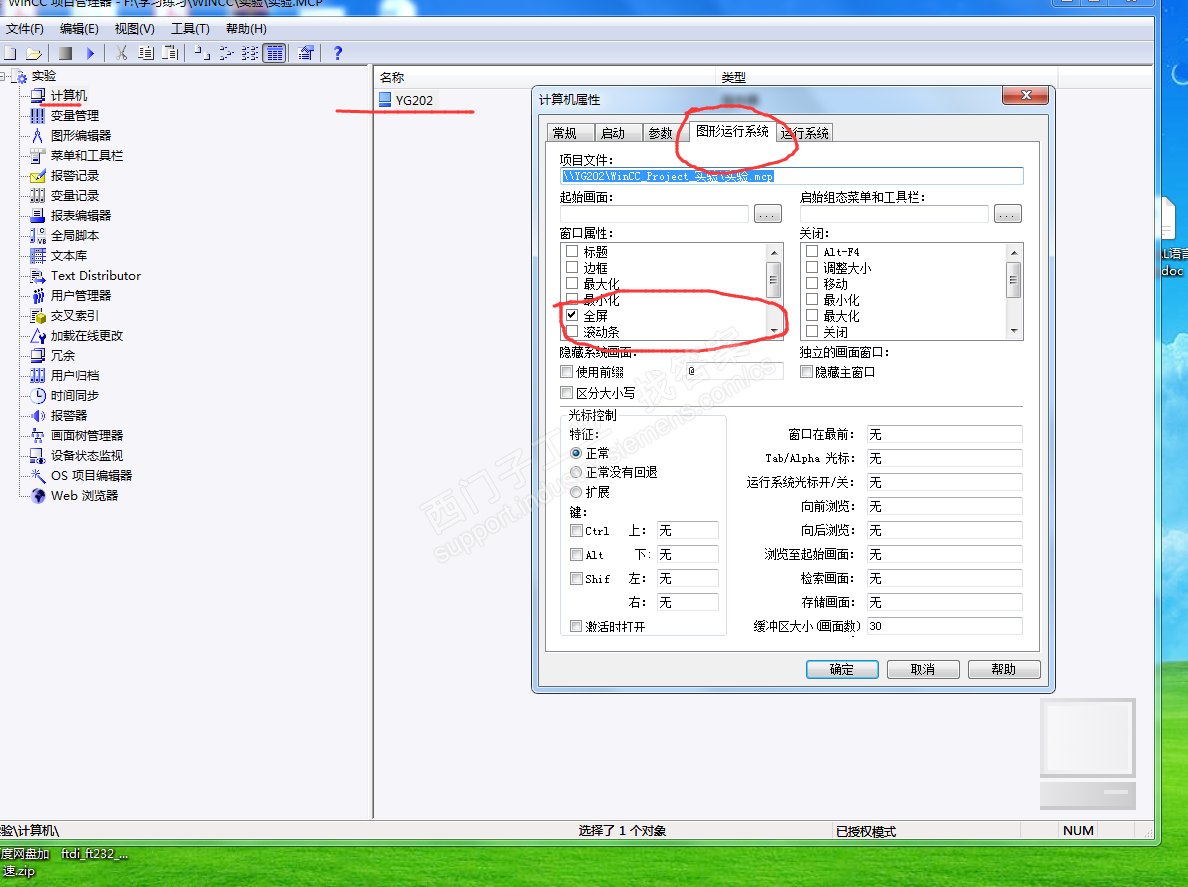Enable the 区分大小写 checkbox
This screenshot has width=1188, height=887.
coord(566,392)
